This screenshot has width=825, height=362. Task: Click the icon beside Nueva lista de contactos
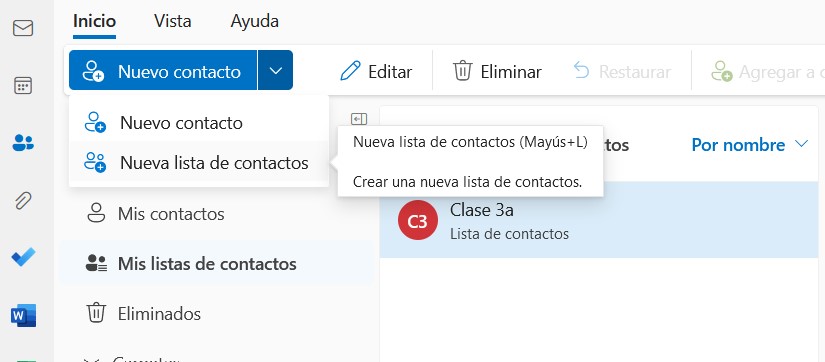95,163
